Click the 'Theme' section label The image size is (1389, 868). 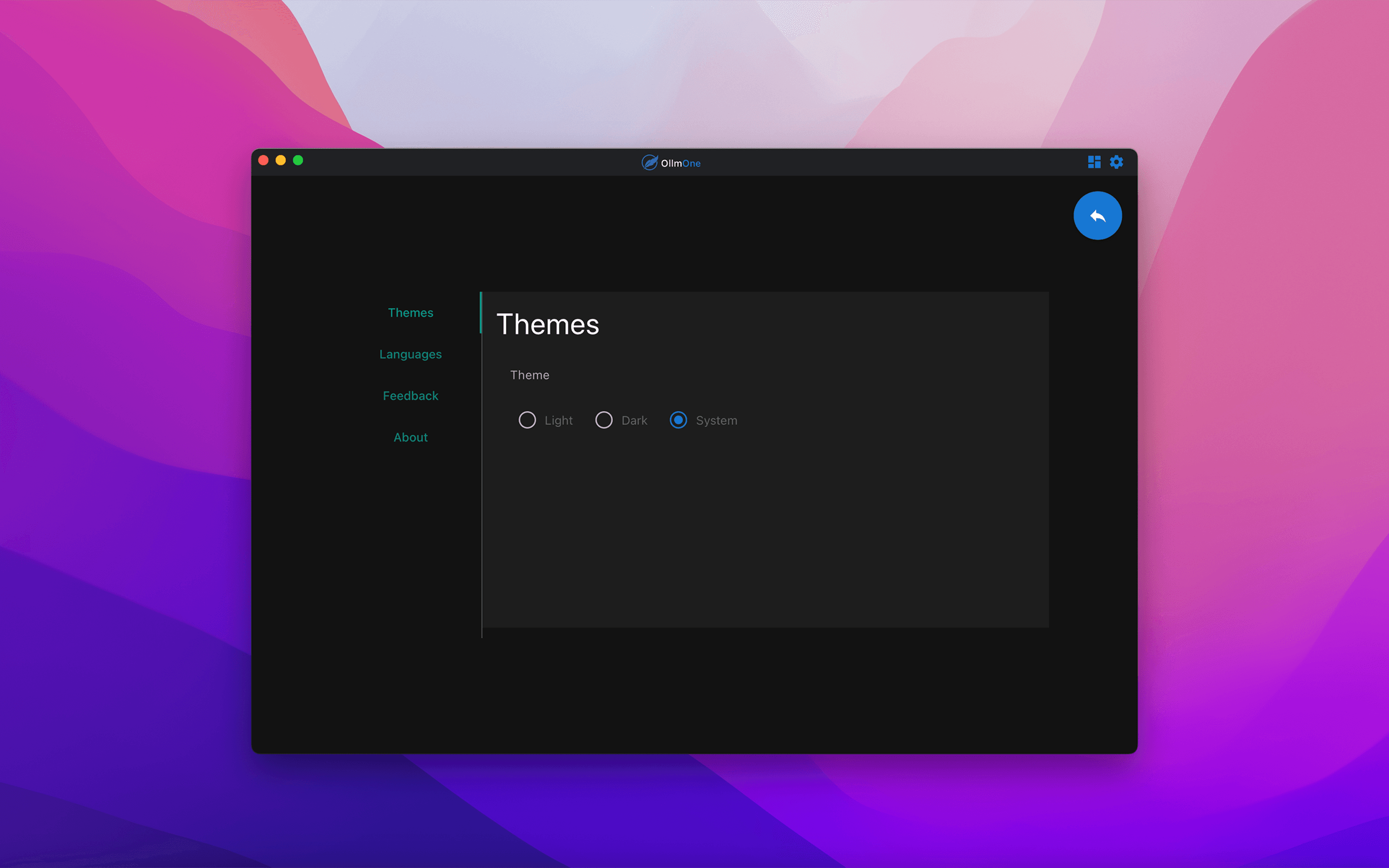coord(530,375)
